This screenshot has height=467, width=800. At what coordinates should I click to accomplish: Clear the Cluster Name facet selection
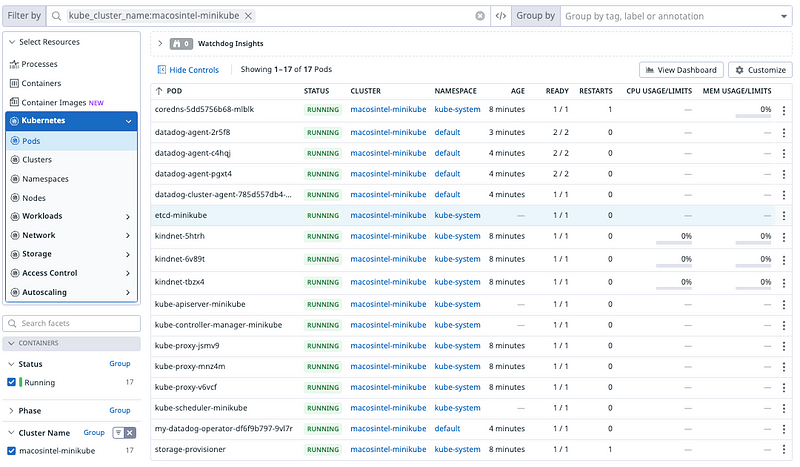tap(129, 432)
